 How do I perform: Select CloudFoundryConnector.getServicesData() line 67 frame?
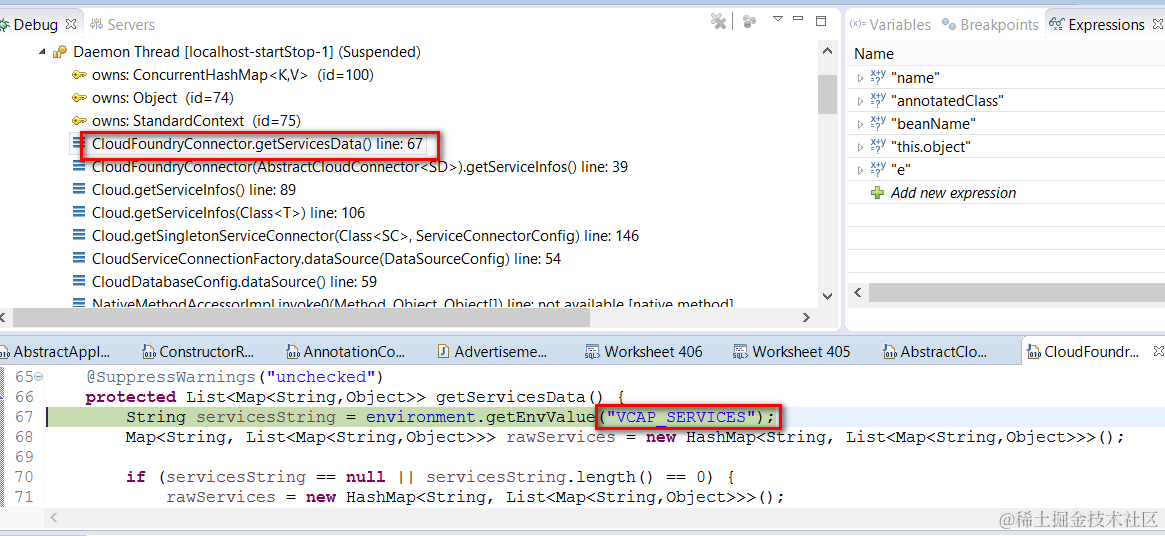point(257,143)
